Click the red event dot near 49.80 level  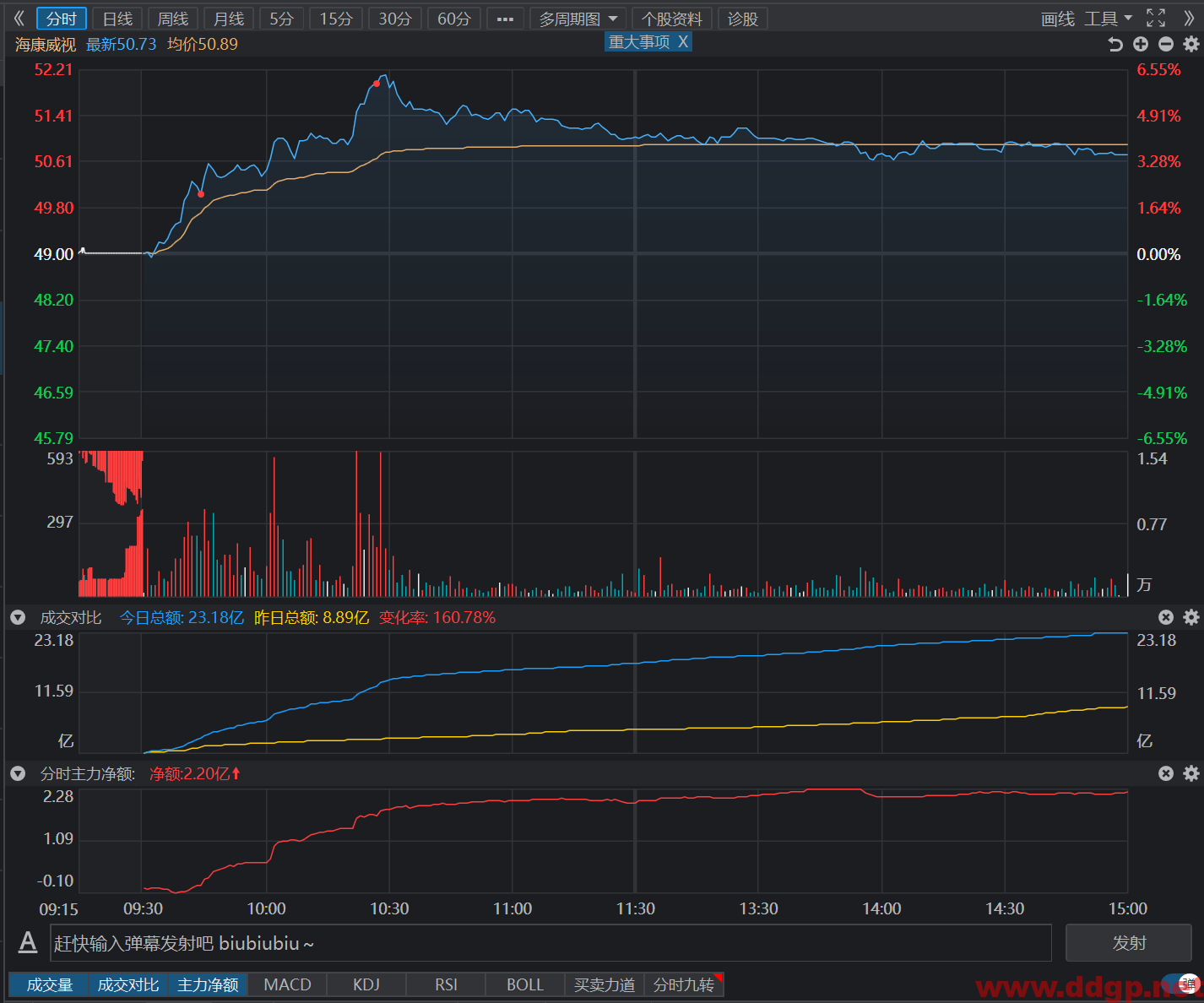[201, 194]
